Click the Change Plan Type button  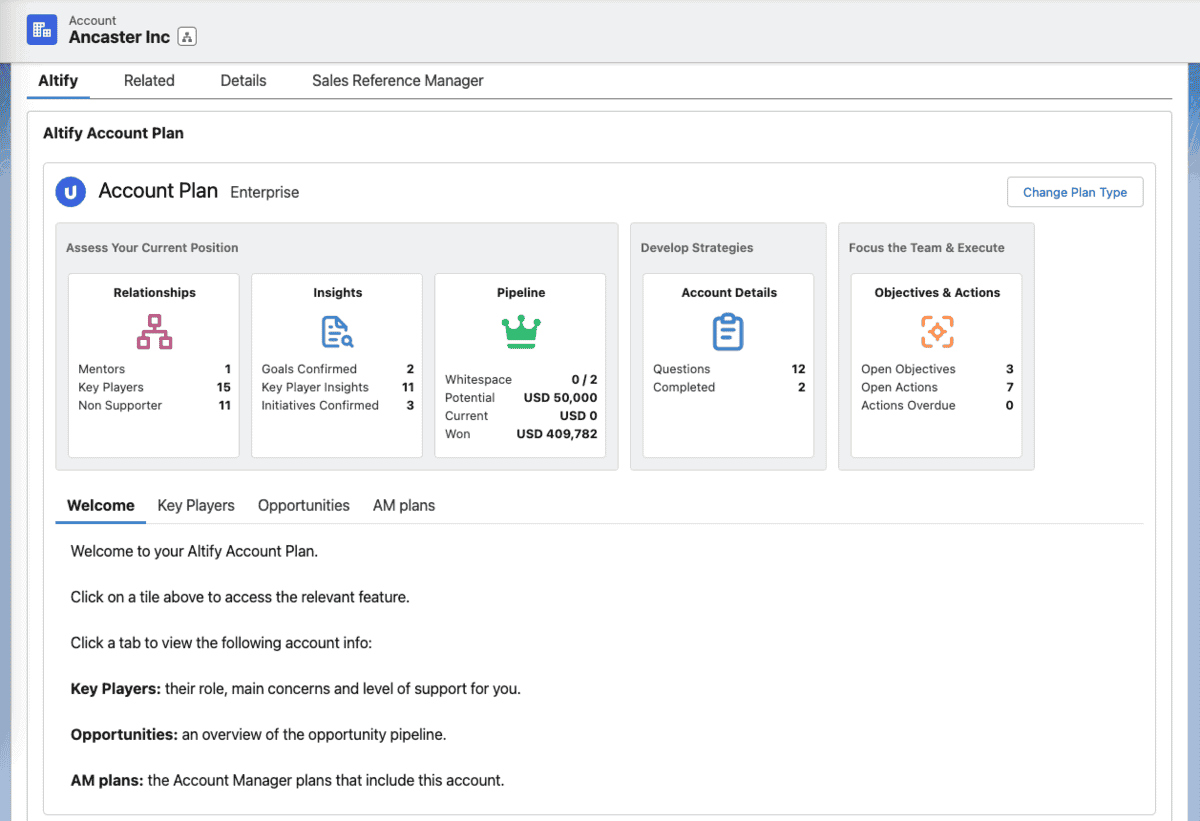coord(1075,193)
